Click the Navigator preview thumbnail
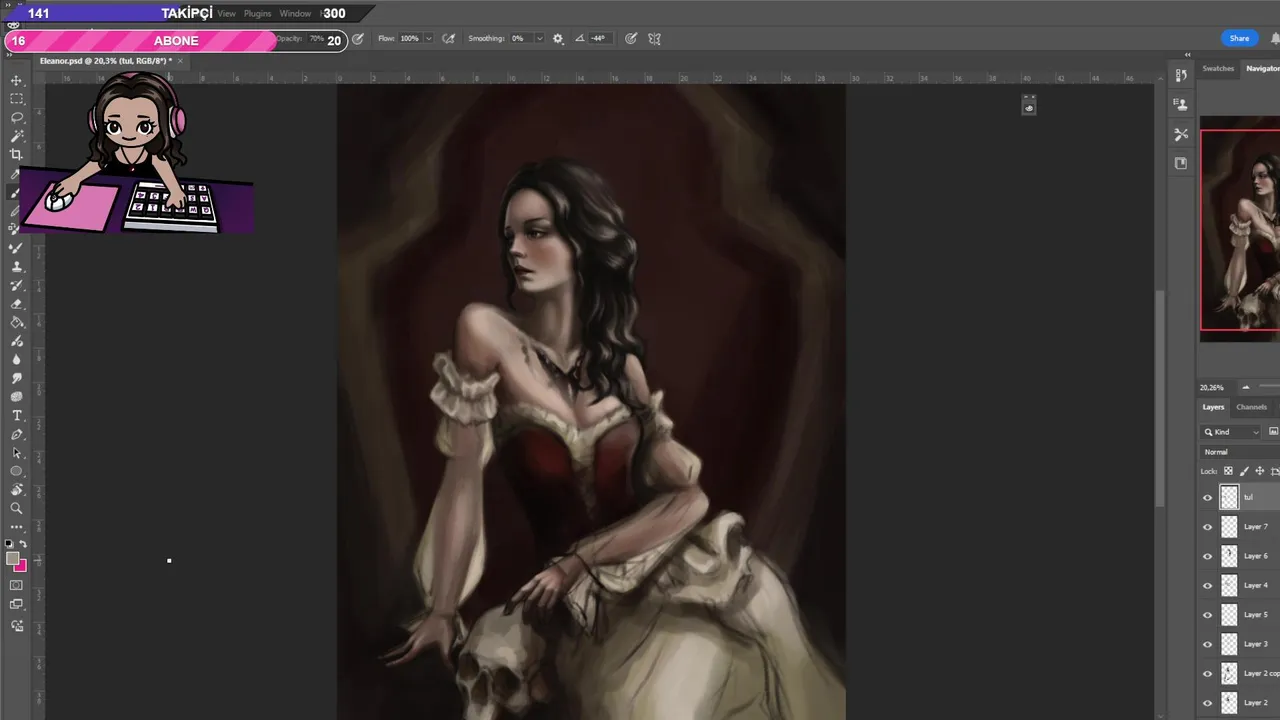 coord(1240,230)
